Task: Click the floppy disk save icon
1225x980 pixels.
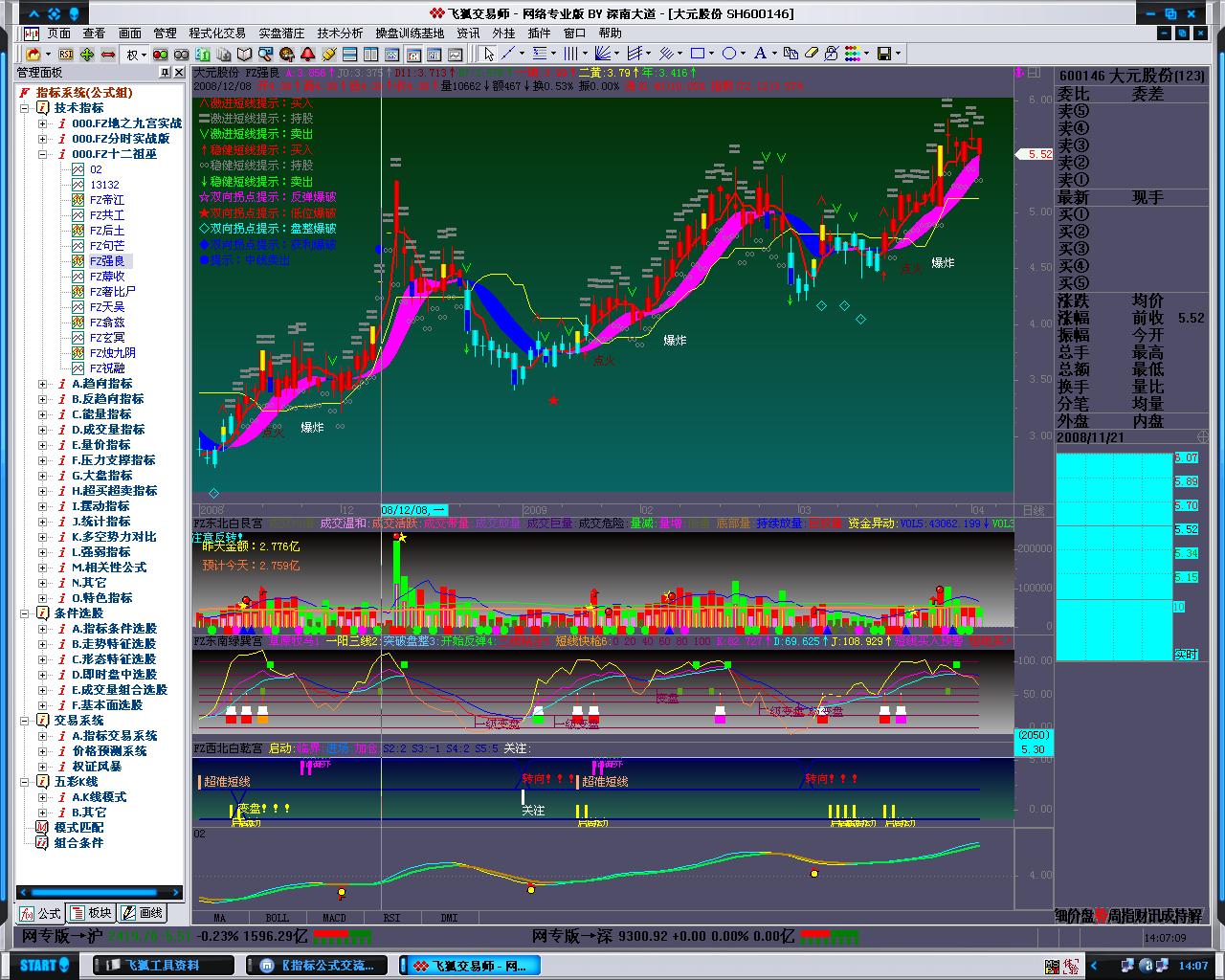Action: (x=884, y=54)
